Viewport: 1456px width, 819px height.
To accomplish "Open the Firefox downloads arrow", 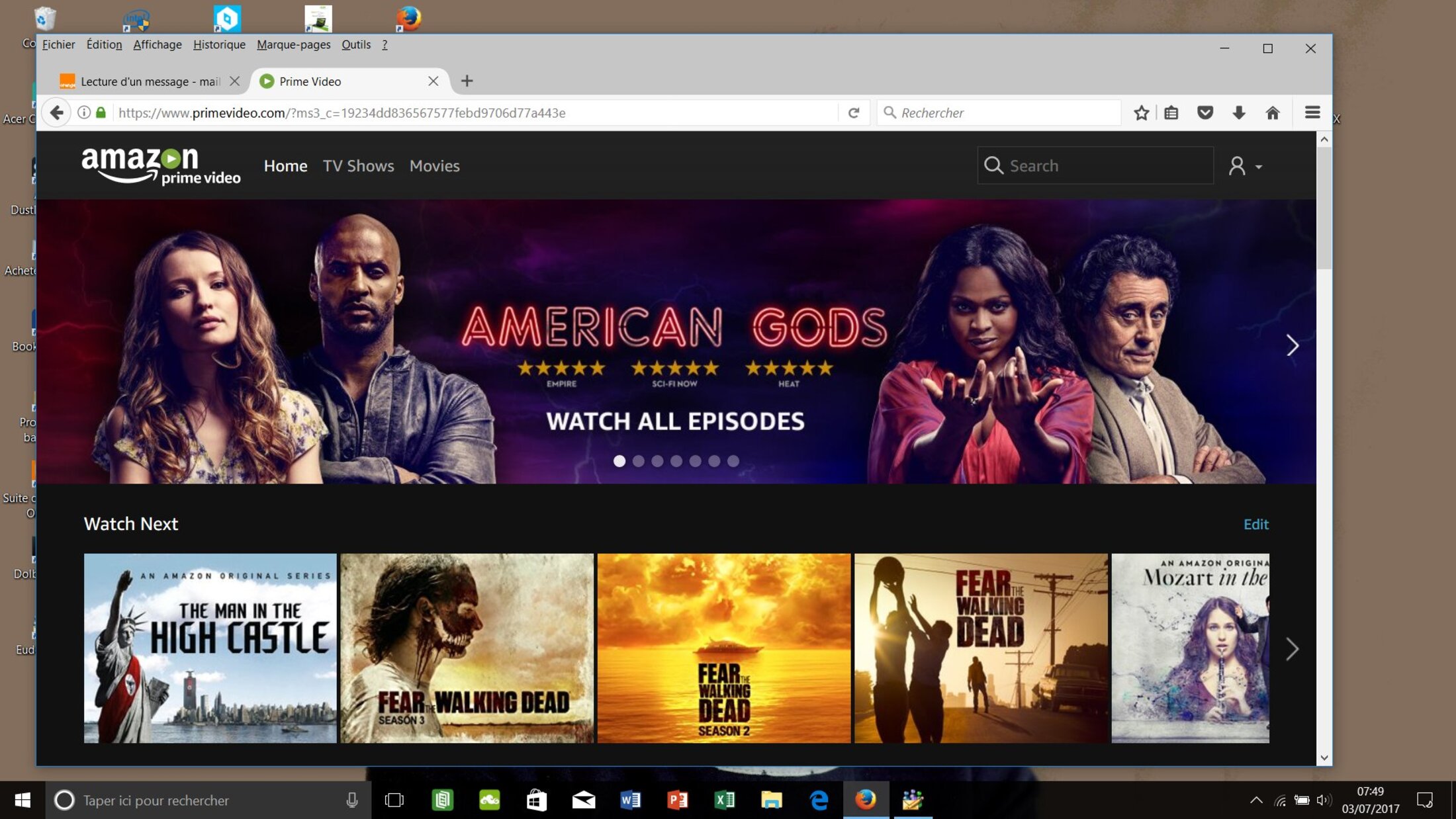I will pyautogui.click(x=1239, y=113).
